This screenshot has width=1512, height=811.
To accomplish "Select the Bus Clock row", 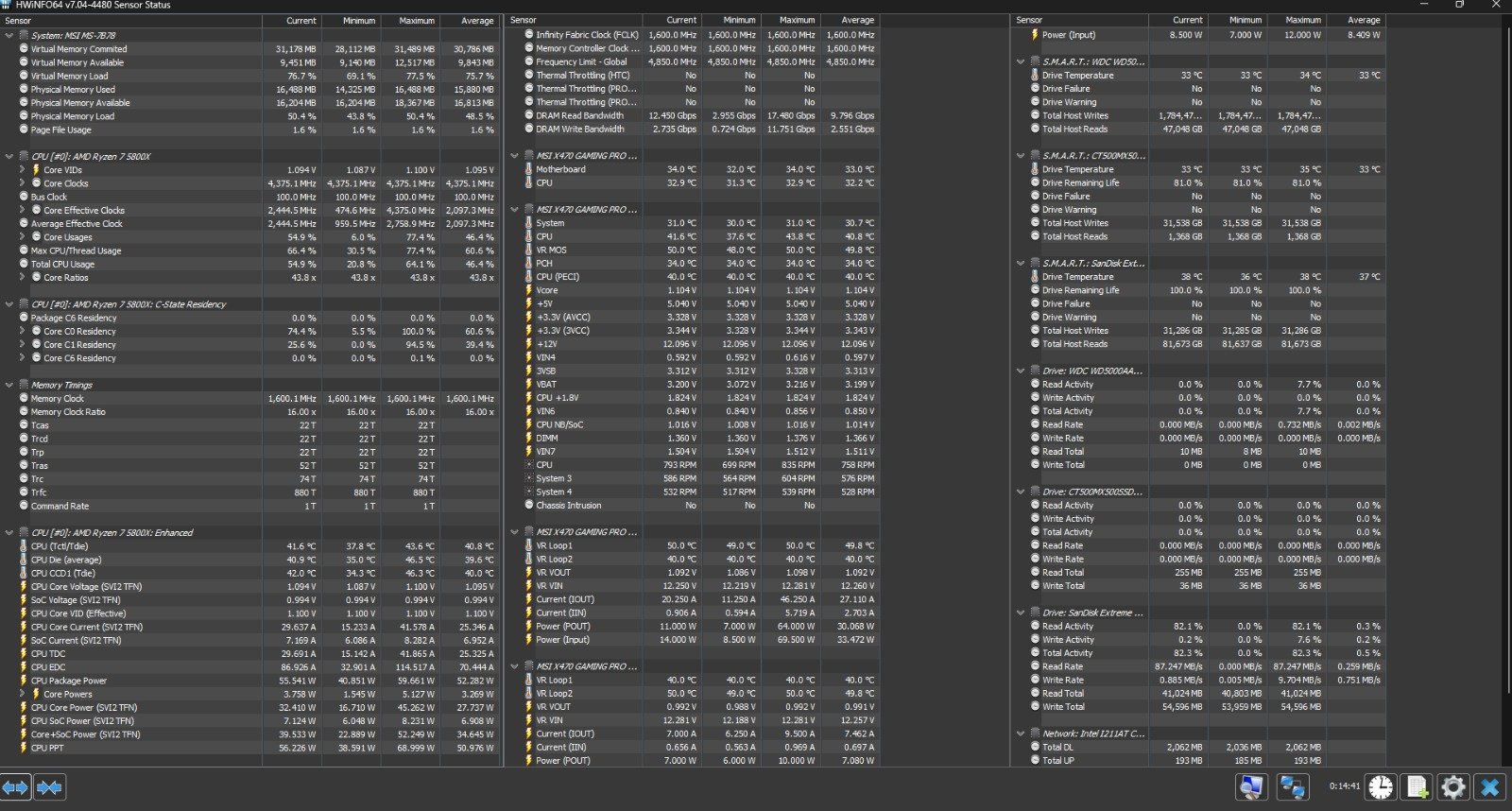I will [250, 197].
